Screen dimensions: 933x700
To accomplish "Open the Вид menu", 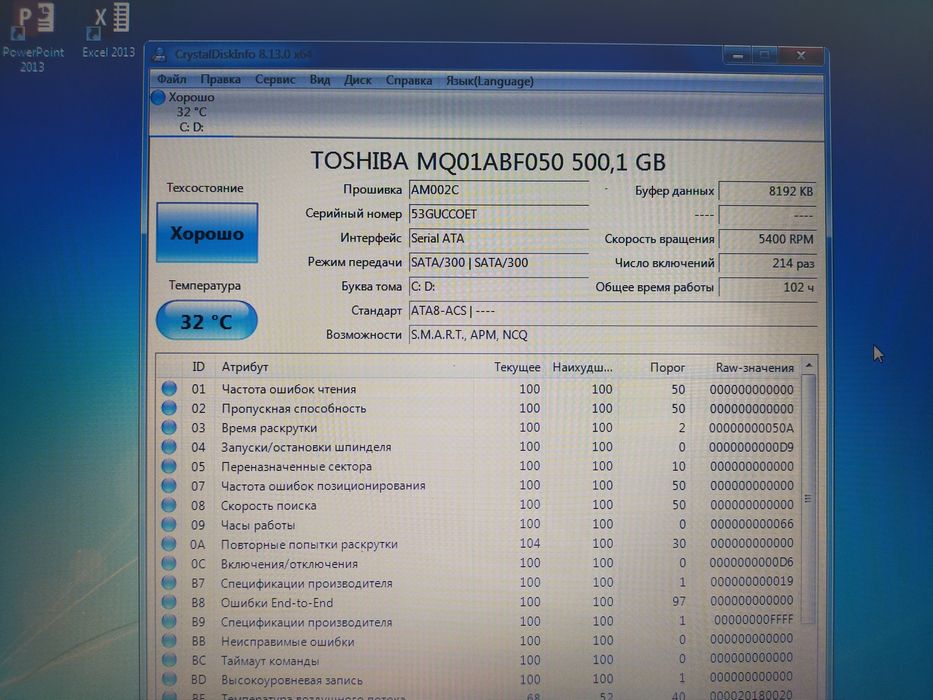I will pyautogui.click(x=320, y=80).
